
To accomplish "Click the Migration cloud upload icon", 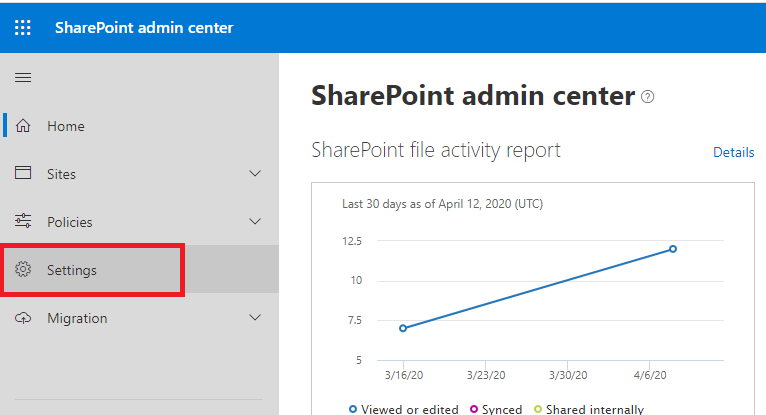I will point(24,318).
